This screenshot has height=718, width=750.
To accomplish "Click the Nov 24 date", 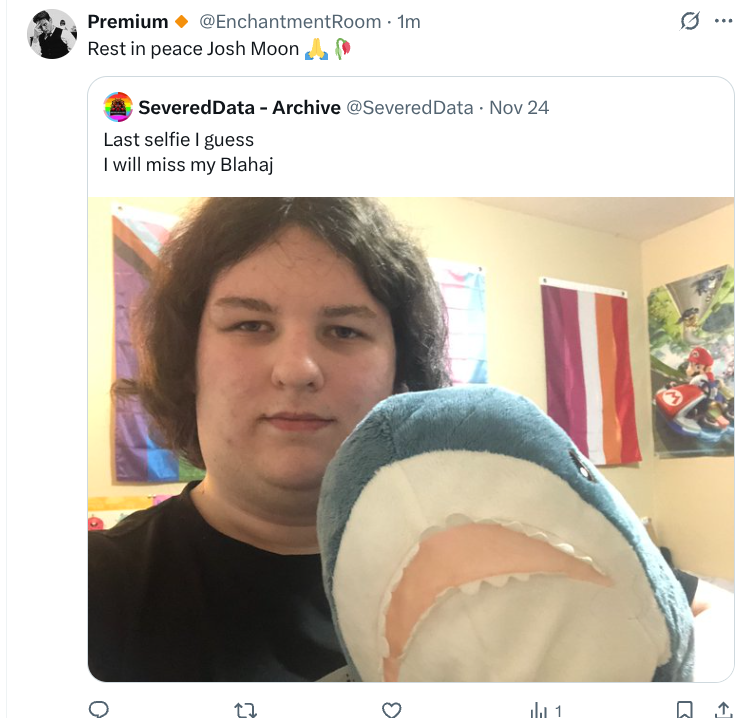I will (519, 107).
